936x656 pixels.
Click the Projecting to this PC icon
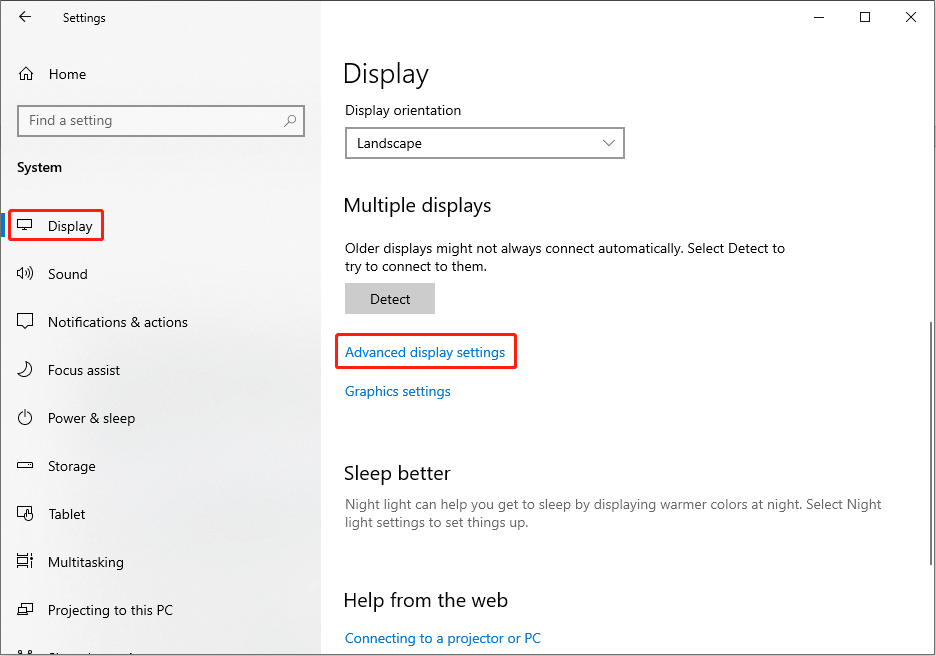pyautogui.click(x=25, y=609)
